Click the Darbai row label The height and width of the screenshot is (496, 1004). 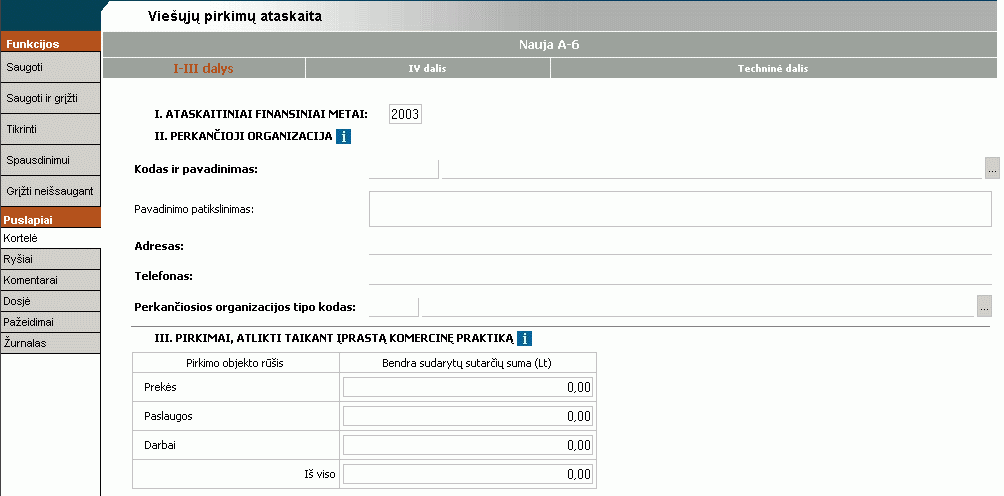pos(160,445)
